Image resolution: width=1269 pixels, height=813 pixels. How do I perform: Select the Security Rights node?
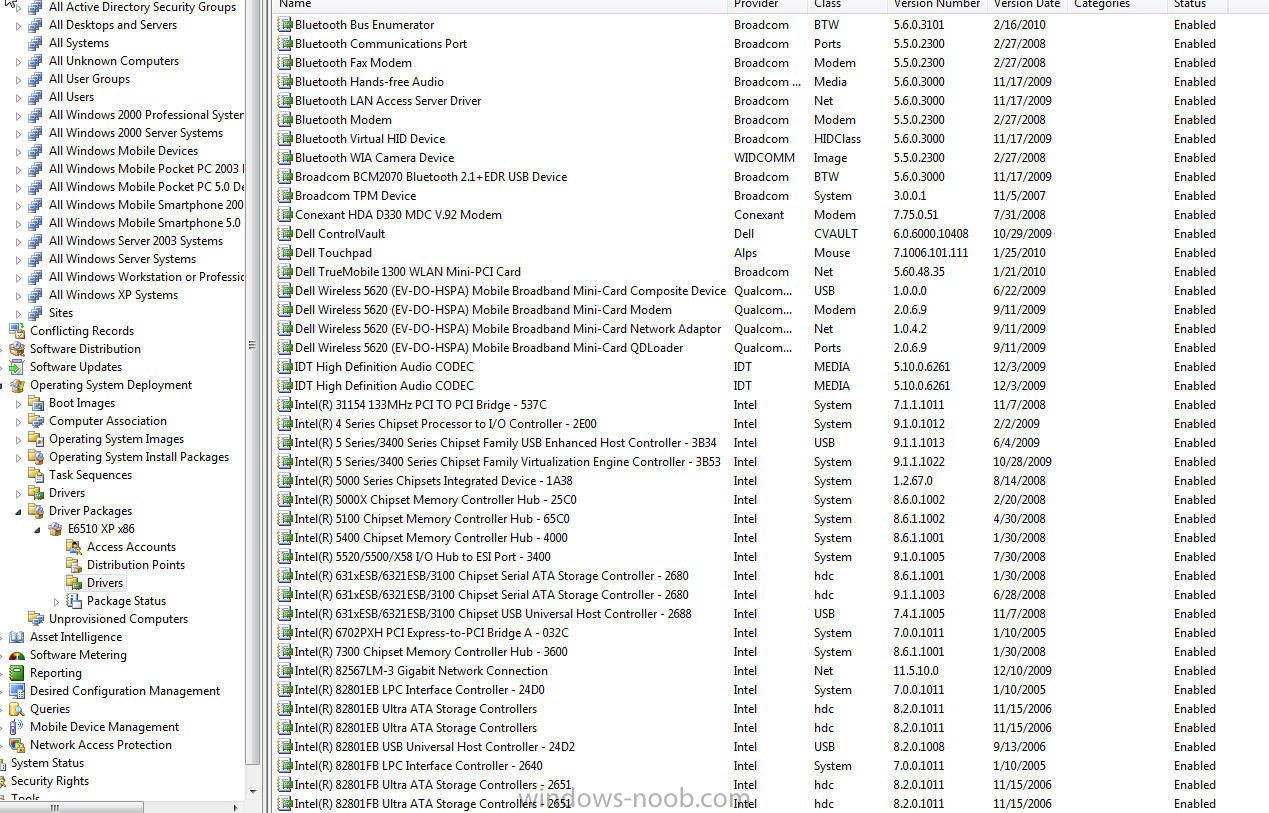[50, 782]
